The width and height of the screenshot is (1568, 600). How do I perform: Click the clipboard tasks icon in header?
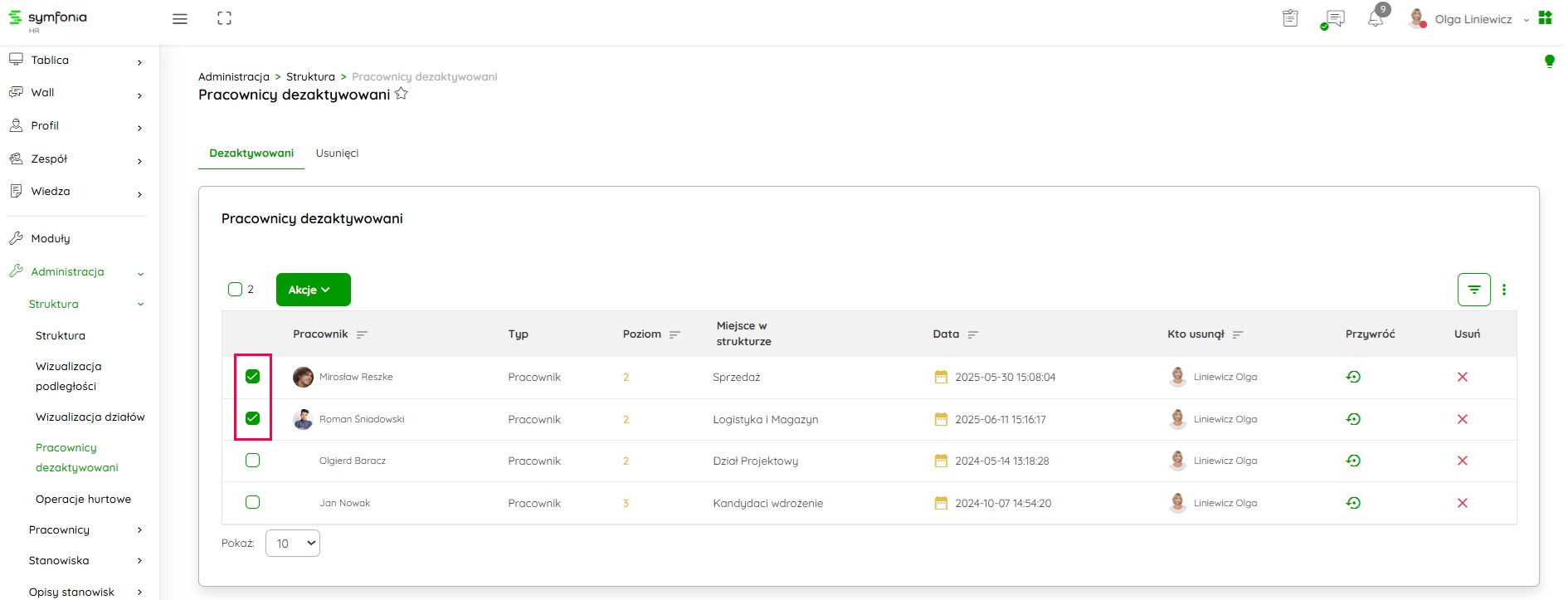coord(1290,18)
